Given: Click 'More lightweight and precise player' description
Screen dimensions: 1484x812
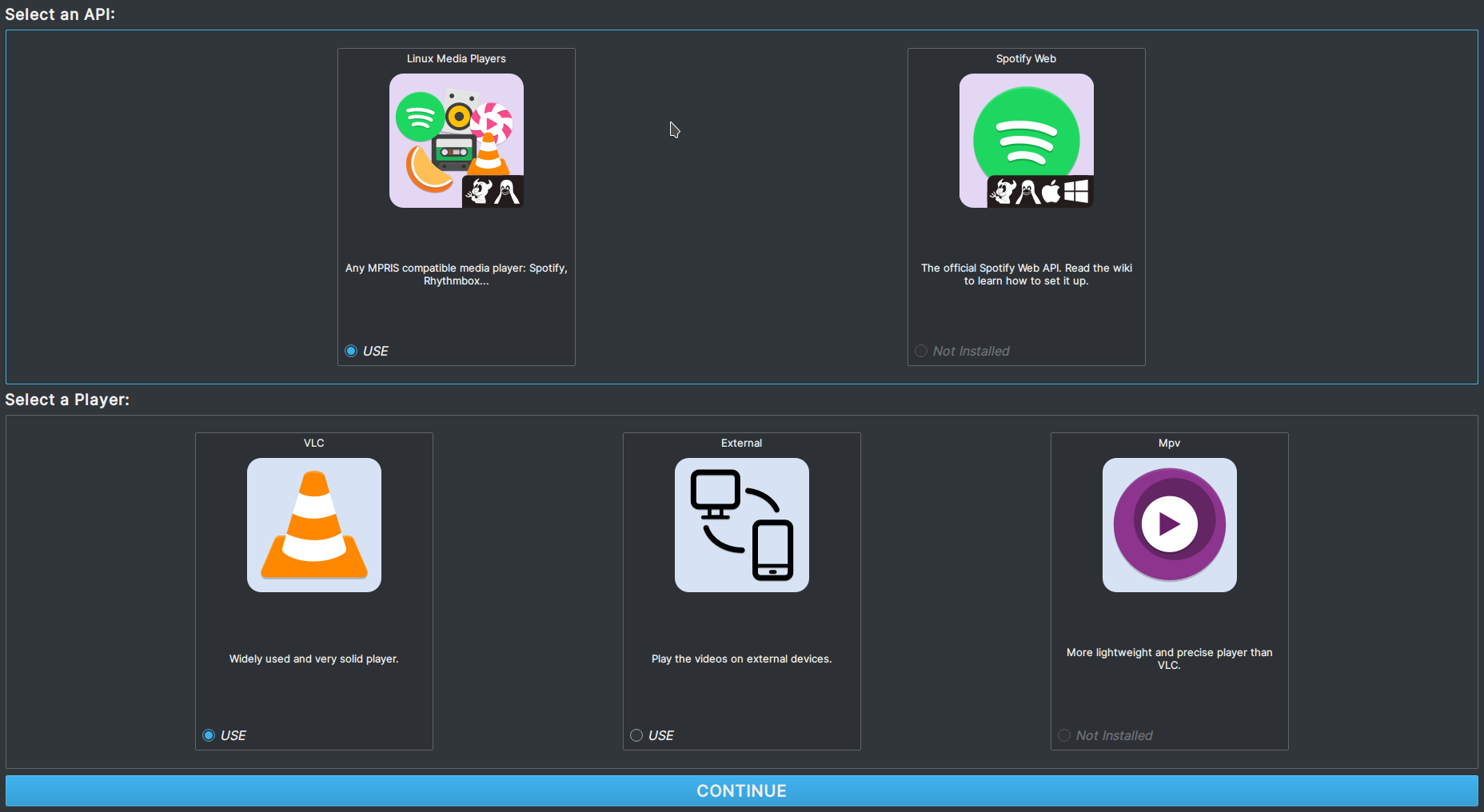Looking at the screenshot, I should click(1170, 659).
